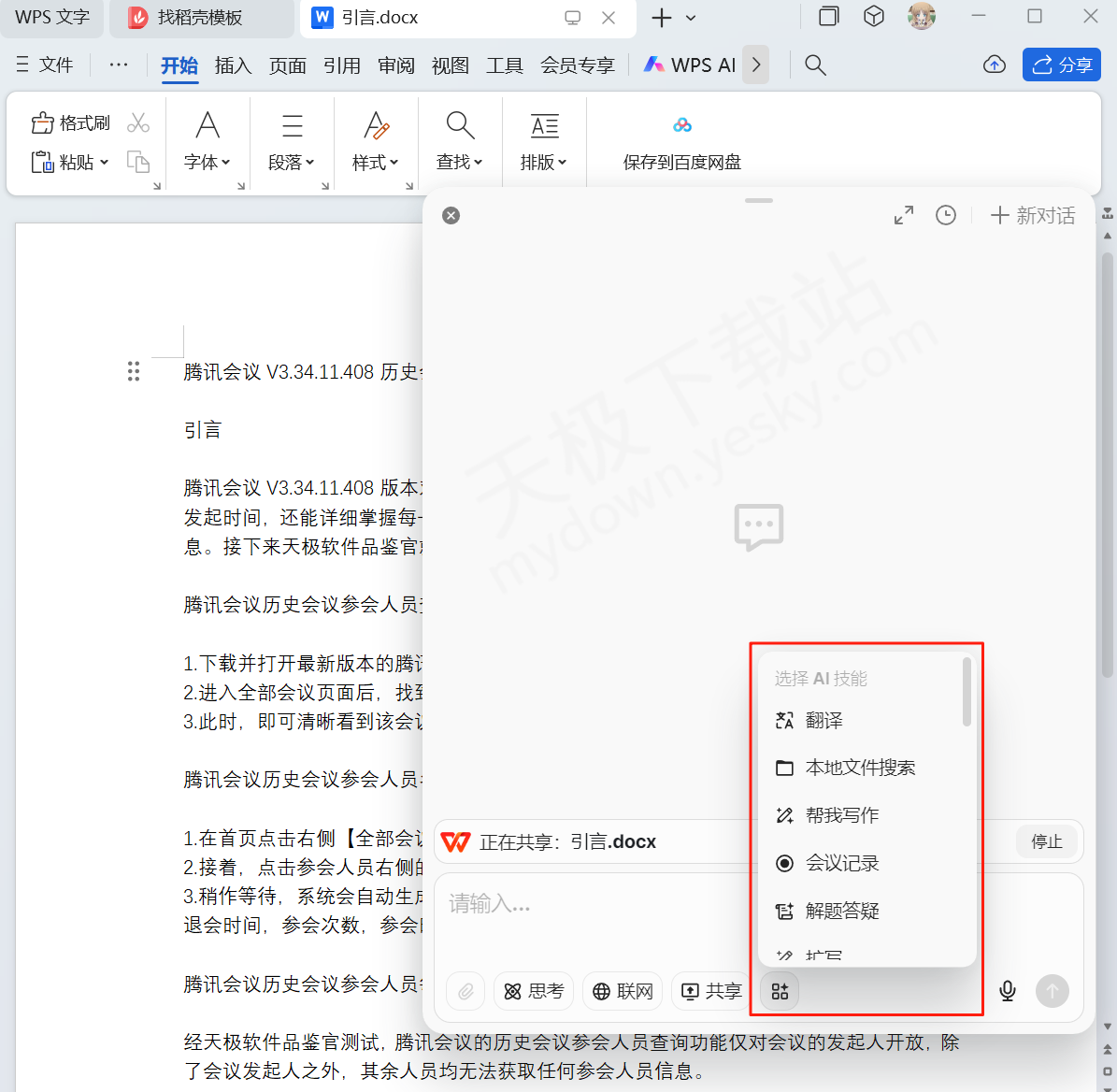
Task: Open clipboard group dialog launcher
Action: [x=157, y=186]
